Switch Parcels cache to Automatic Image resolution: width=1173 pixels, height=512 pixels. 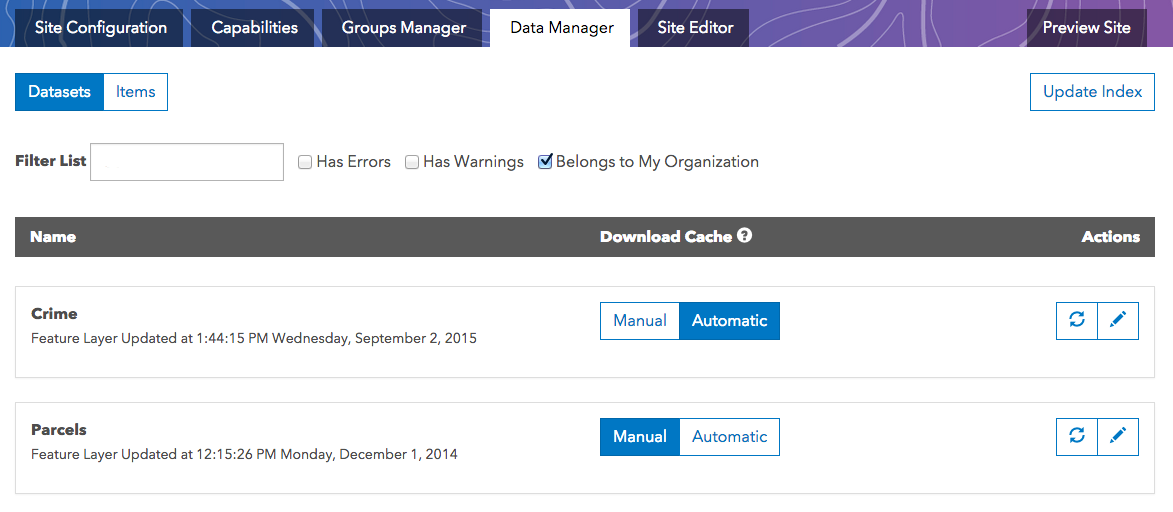[x=729, y=437]
